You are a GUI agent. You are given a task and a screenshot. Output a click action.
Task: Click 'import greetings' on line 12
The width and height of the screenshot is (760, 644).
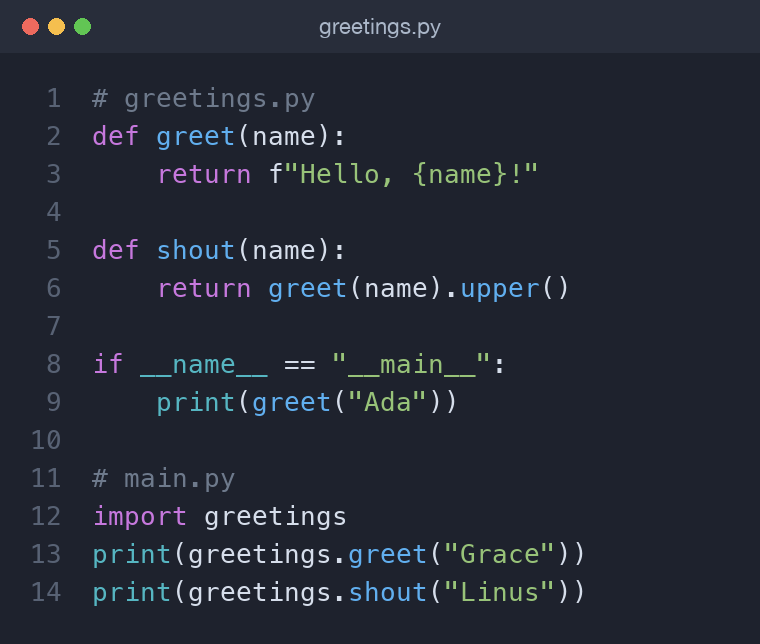(x=220, y=517)
